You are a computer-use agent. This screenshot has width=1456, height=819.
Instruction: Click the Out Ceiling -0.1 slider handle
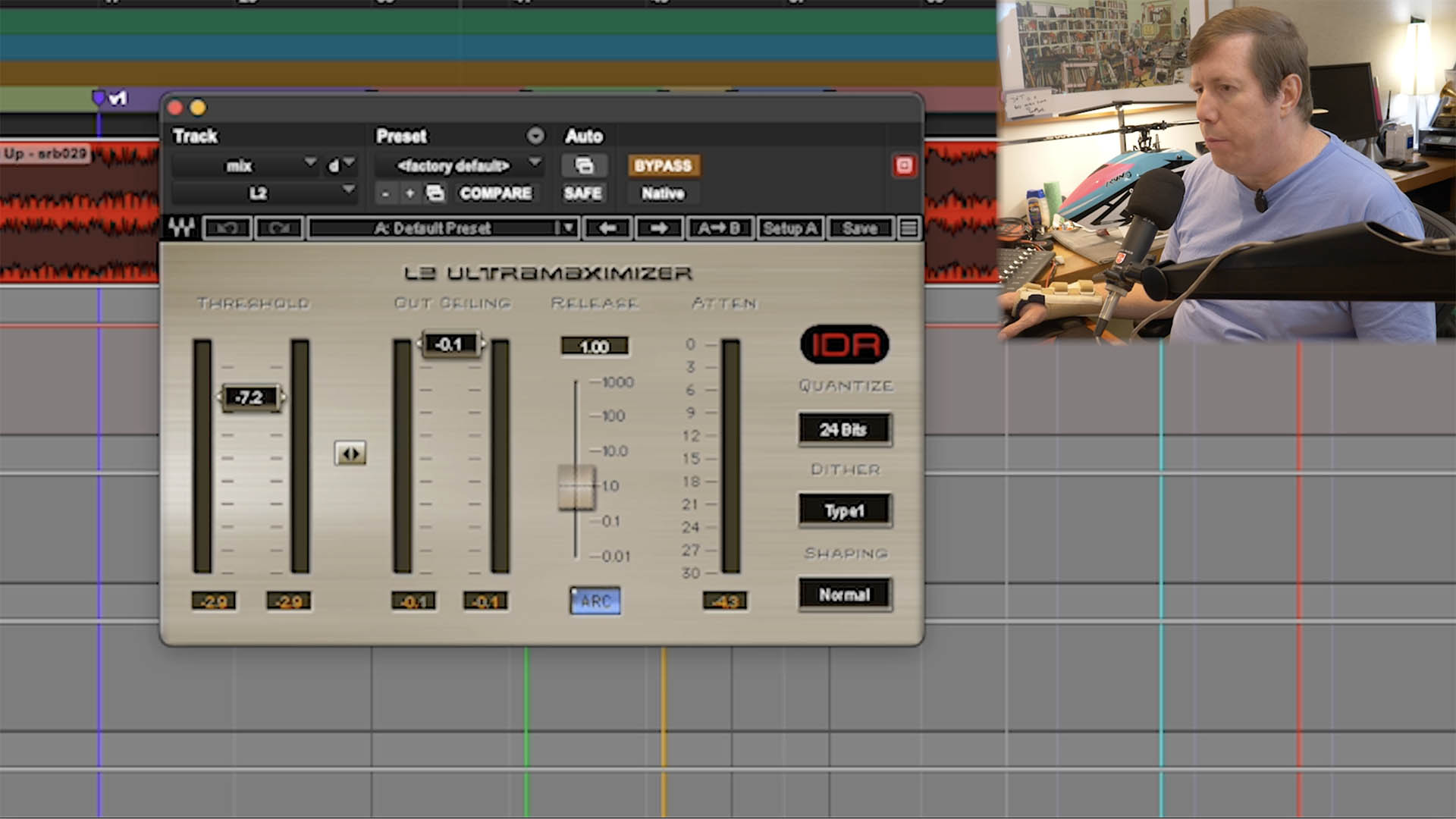click(450, 344)
